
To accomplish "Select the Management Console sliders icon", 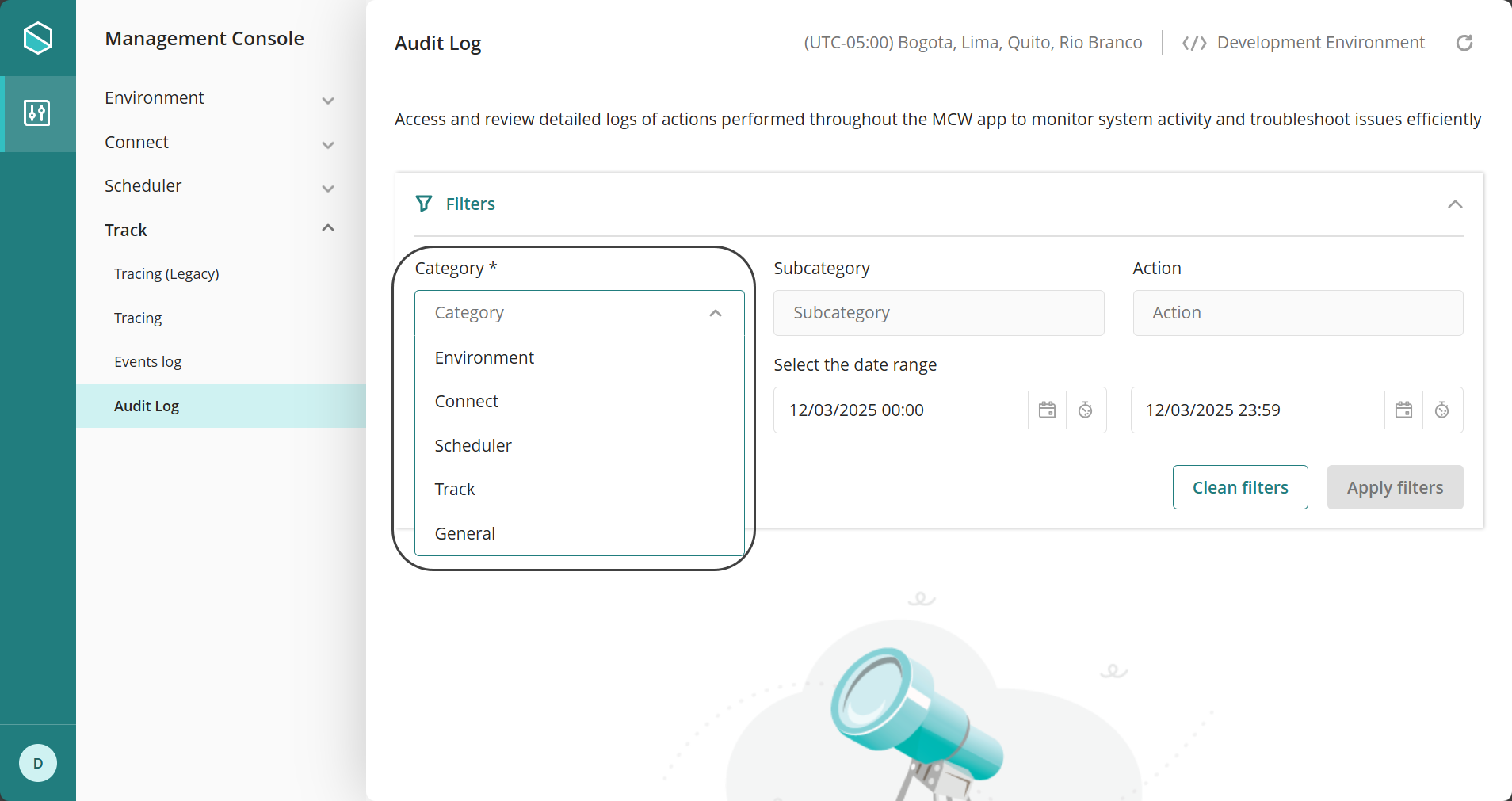I will click(x=37, y=113).
